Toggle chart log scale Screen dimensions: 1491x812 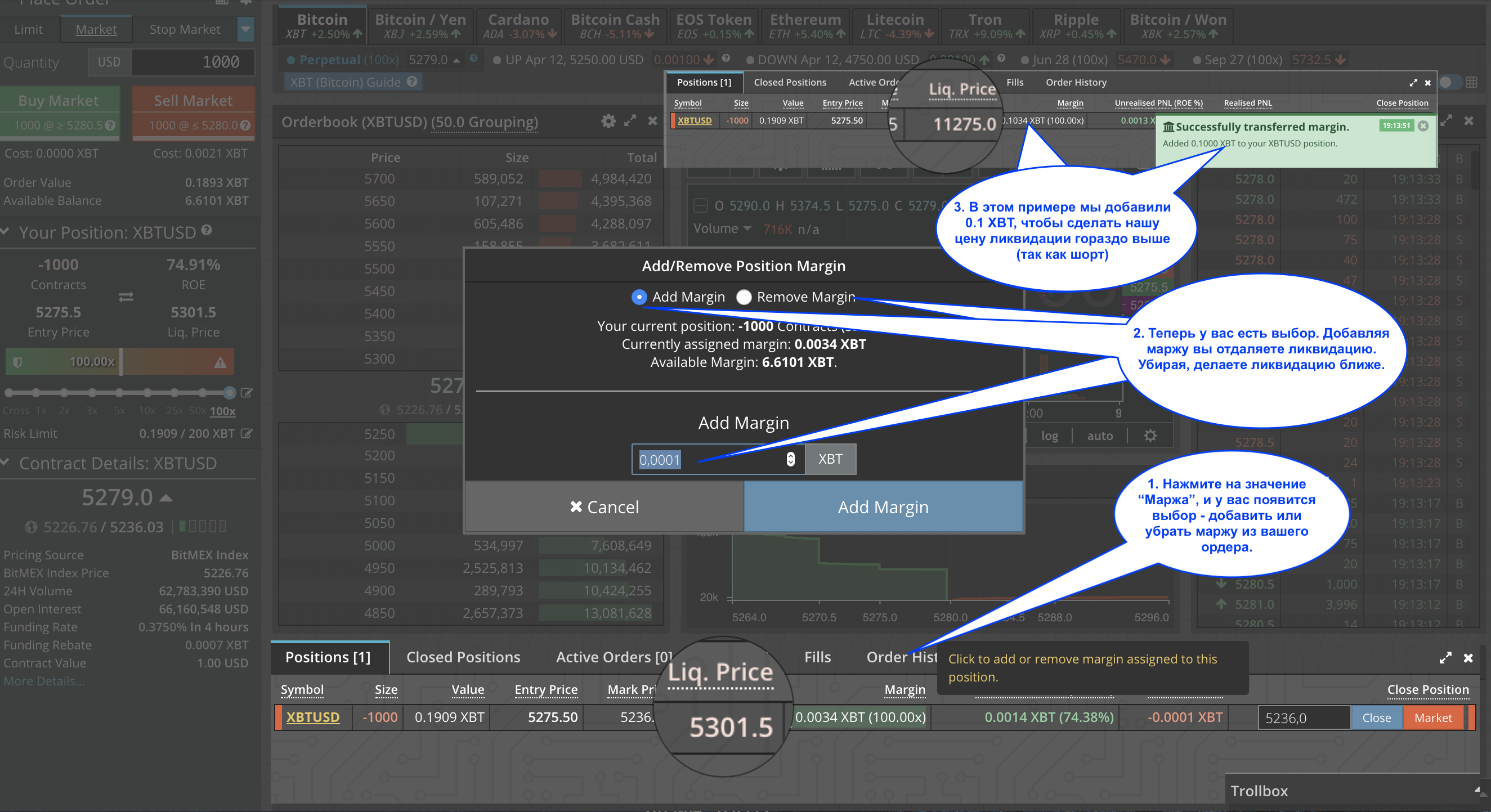click(1049, 436)
